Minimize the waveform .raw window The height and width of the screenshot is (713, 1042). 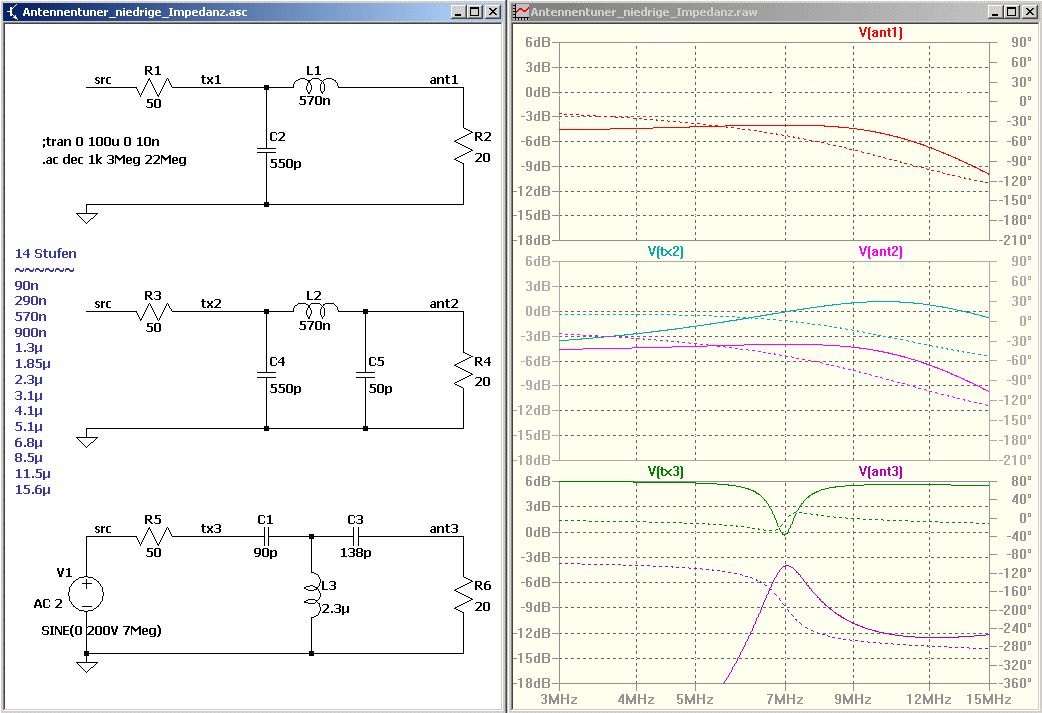coord(996,12)
